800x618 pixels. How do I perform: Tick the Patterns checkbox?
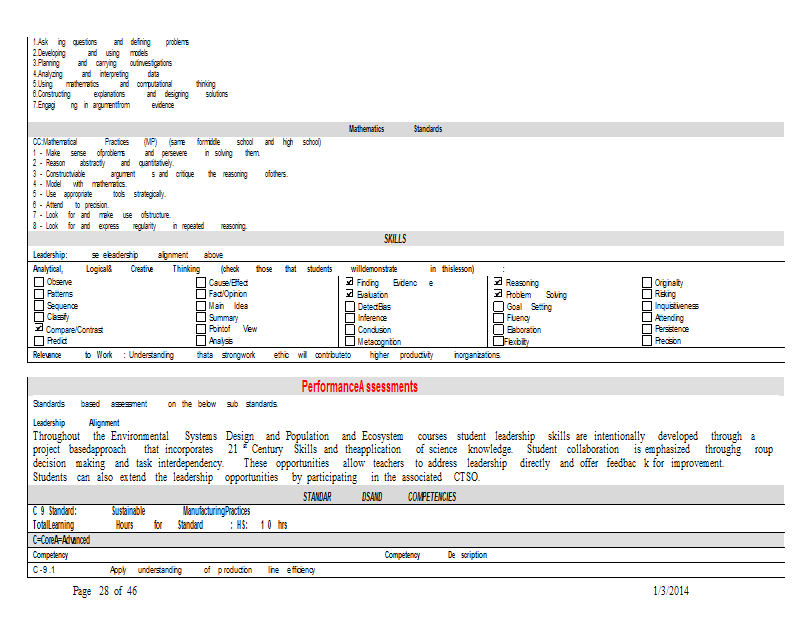pos(39,293)
